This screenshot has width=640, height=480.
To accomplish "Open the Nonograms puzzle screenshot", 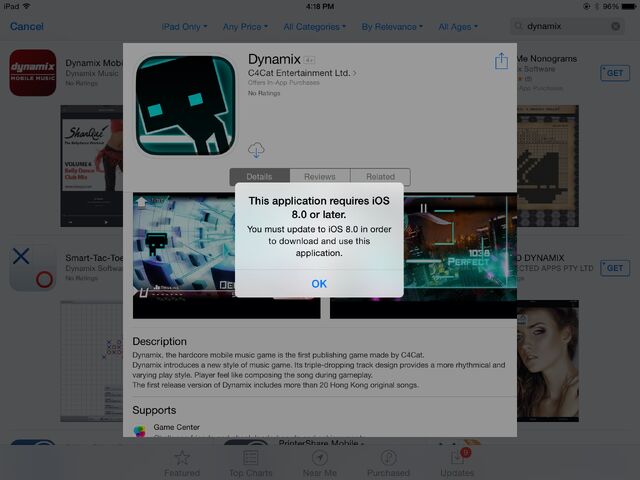I will (x=548, y=166).
